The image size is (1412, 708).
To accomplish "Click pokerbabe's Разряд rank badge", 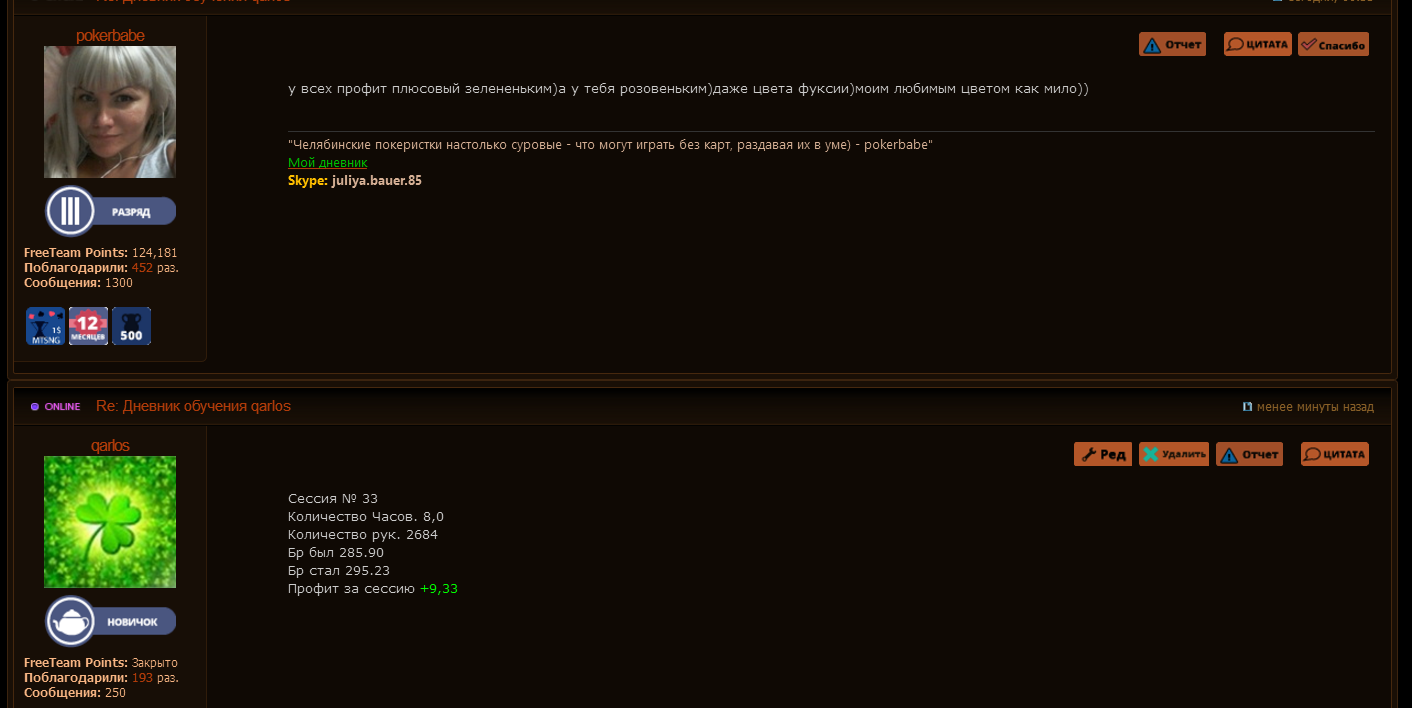I will click(110, 211).
